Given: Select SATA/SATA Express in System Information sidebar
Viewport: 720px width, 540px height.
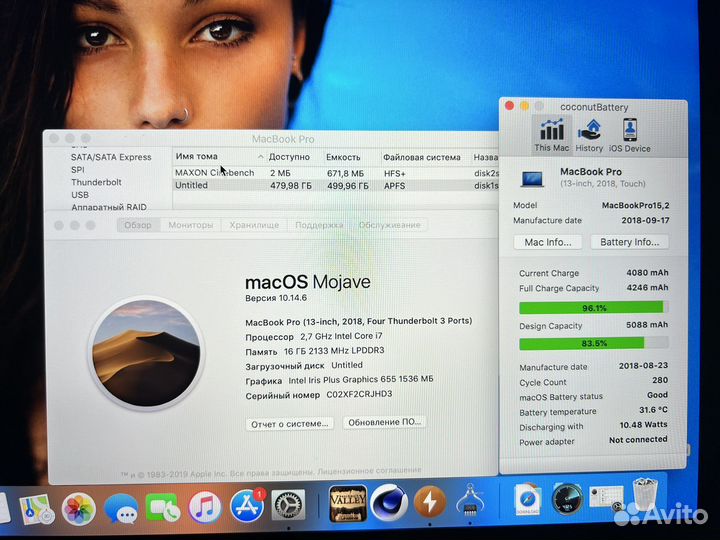Looking at the screenshot, I should [111, 157].
